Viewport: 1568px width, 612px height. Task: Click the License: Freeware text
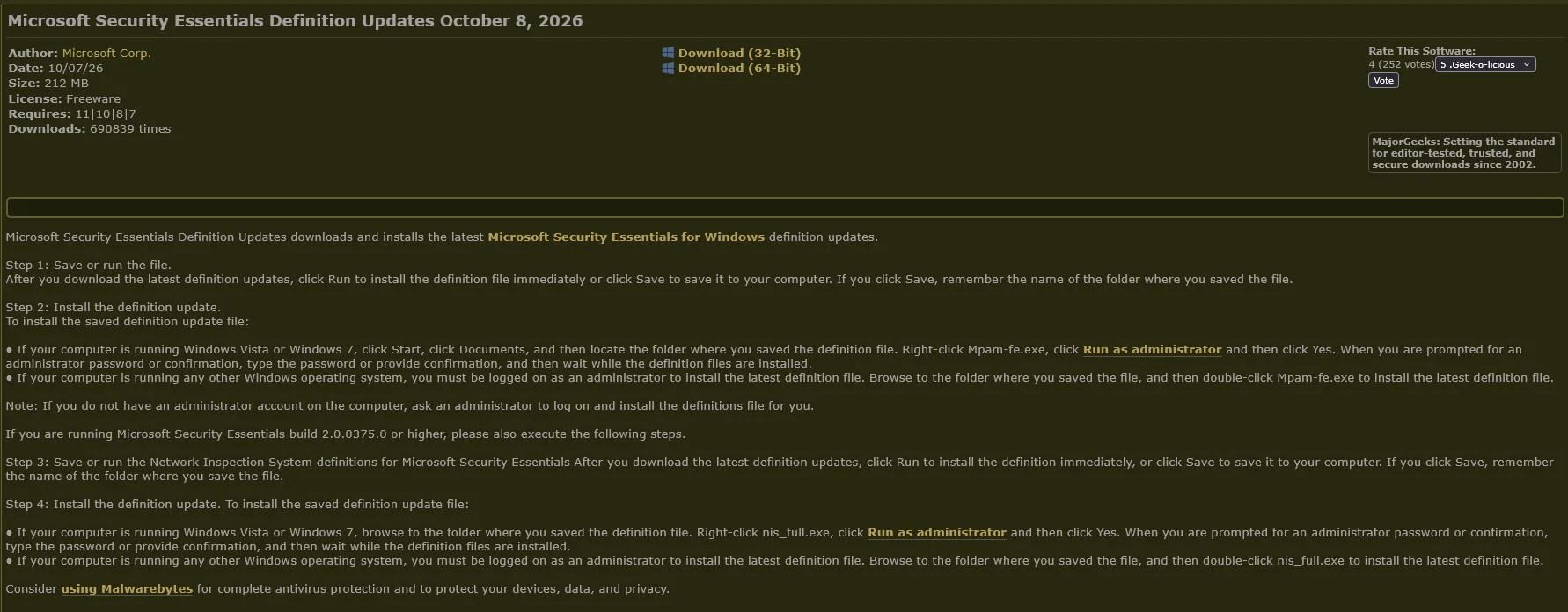(64, 99)
